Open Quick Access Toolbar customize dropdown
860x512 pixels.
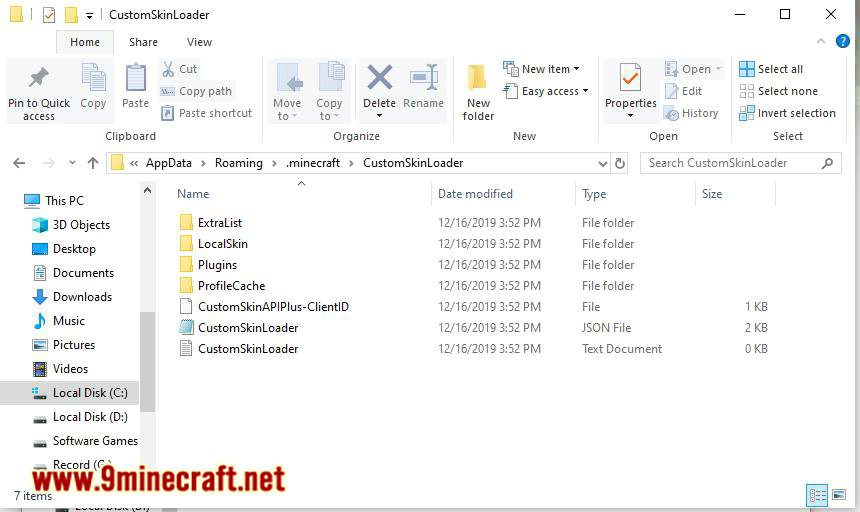[x=89, y=16]
